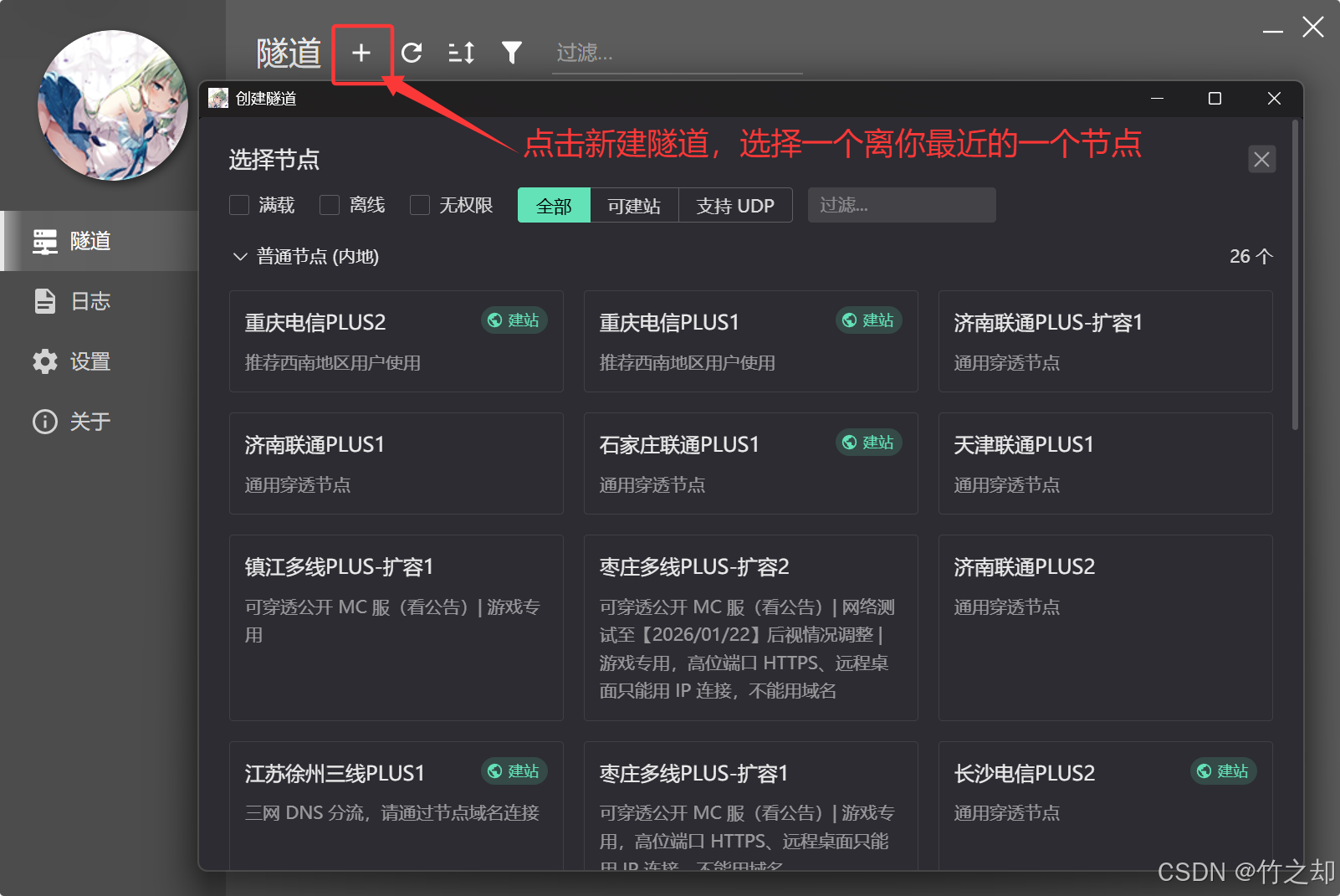The height and width of the screenshot is (896, 1340).
Task: Enable the 无权限 checkbox
Action: tap(419, 205)
